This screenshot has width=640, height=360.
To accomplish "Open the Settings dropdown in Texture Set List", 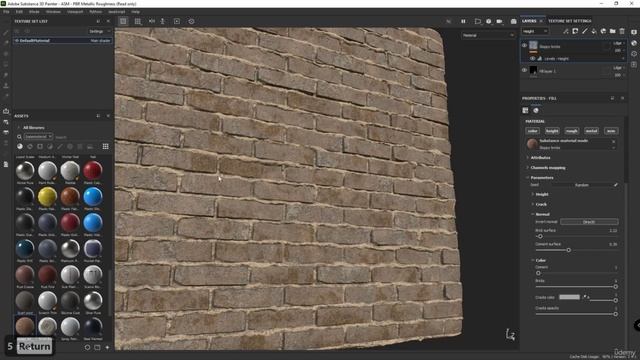I will click(x=99, y=31).
